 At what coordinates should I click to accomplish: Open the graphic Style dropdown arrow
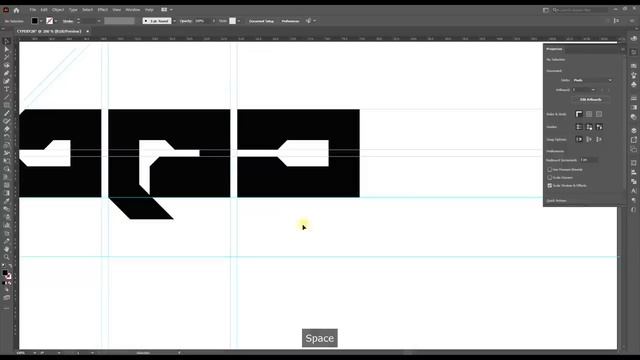[x=238, y=21]
